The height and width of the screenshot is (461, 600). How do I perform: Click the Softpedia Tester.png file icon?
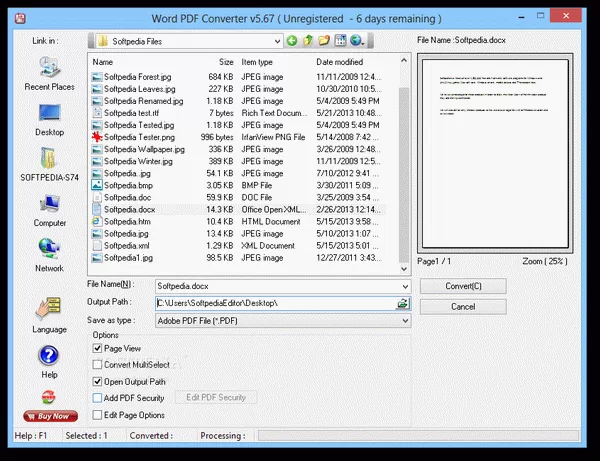(97, 137)
